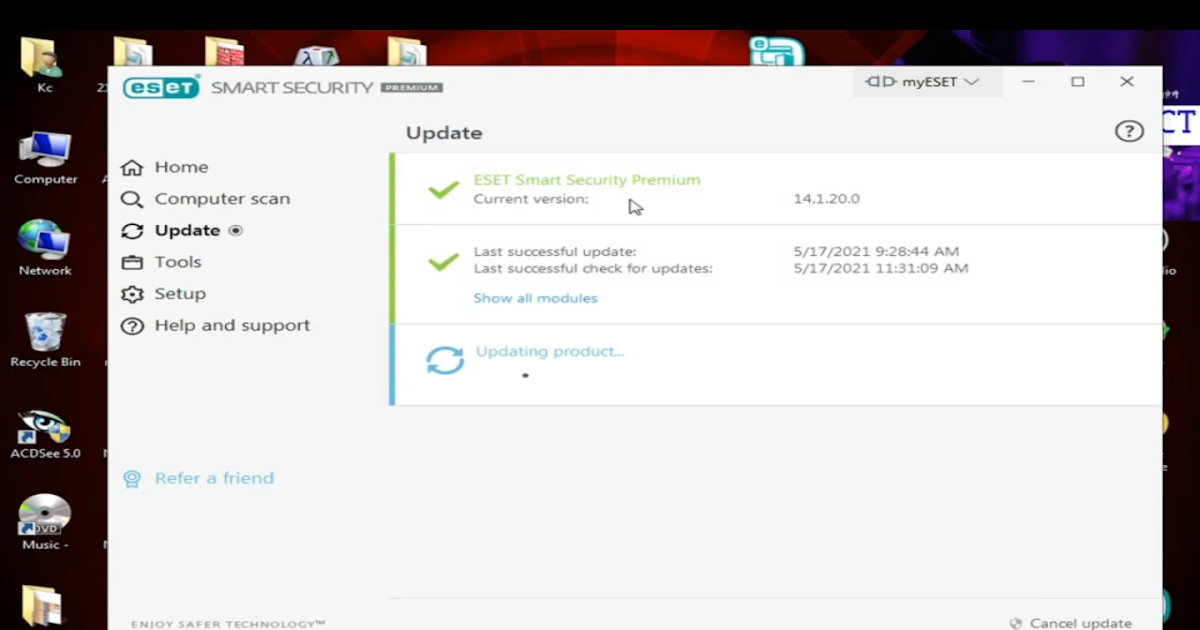Click the Updating product text

(x=550, y=351)
